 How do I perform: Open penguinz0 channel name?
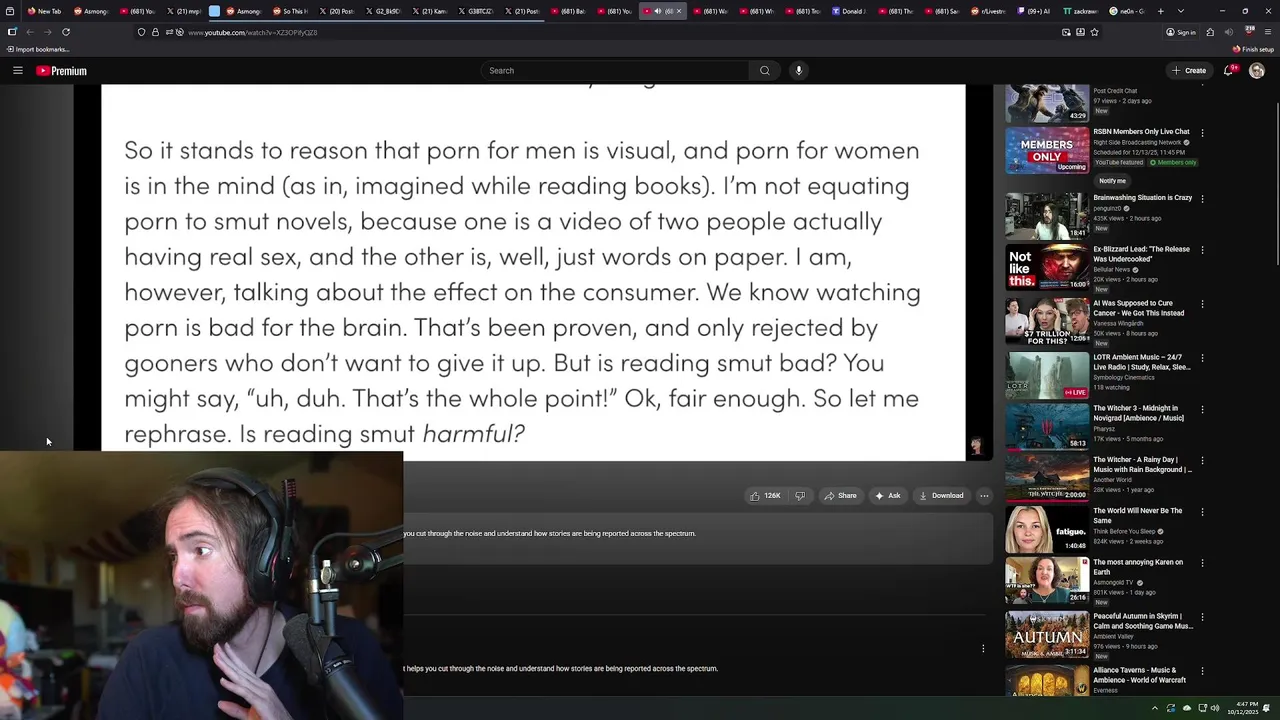coord(1108,209)
